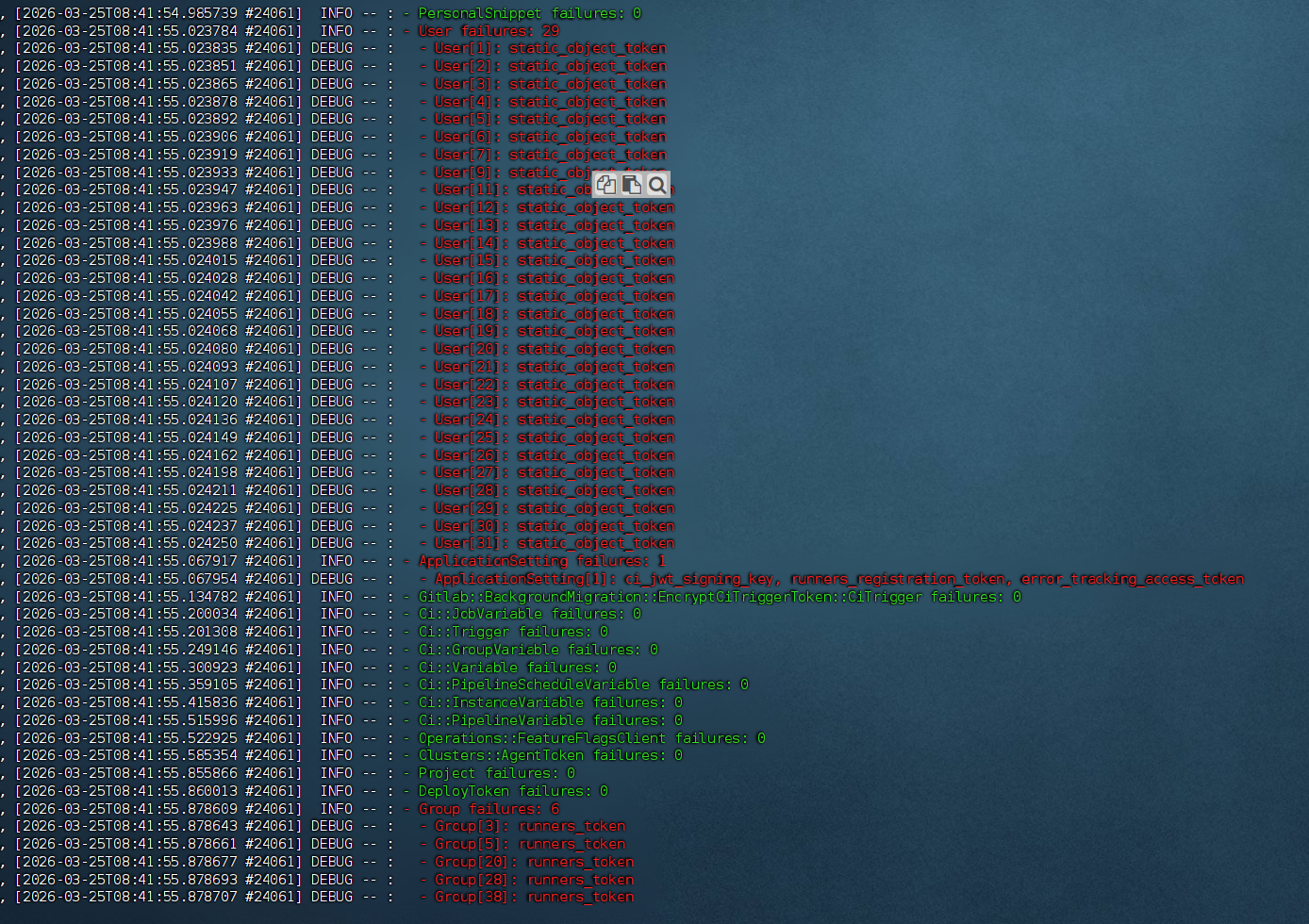This screenshot has height=924, width=1309.
Task: Click the 'Group[38]: runners_token' entry
Action: pos(534,897)
